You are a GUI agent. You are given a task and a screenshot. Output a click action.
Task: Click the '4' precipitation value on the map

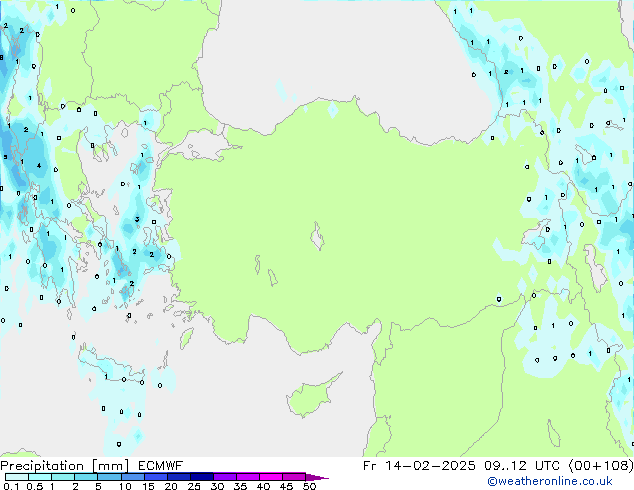pyautogui.click(x=39, y=165)
